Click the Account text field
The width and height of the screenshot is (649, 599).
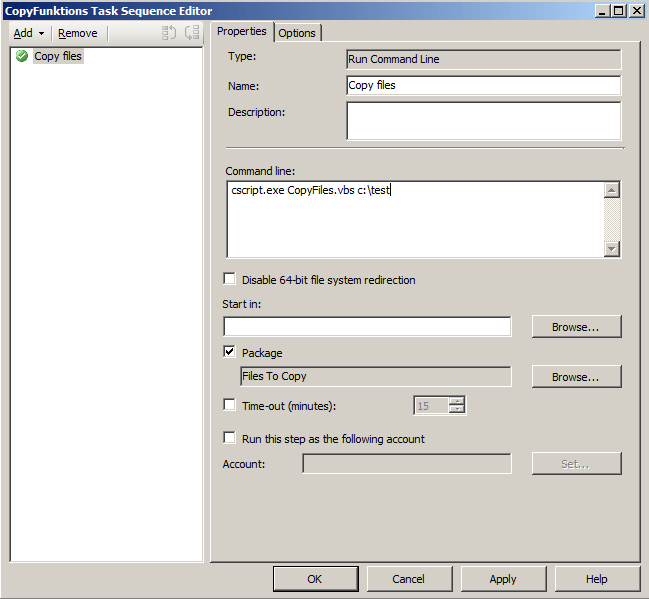[407, 464]
